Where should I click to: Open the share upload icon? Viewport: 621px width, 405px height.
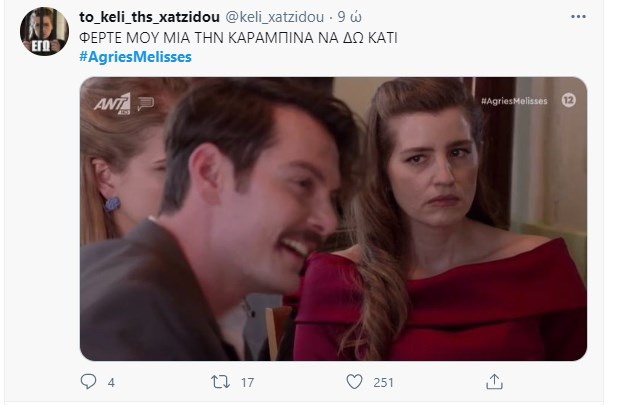click(494, 382)
